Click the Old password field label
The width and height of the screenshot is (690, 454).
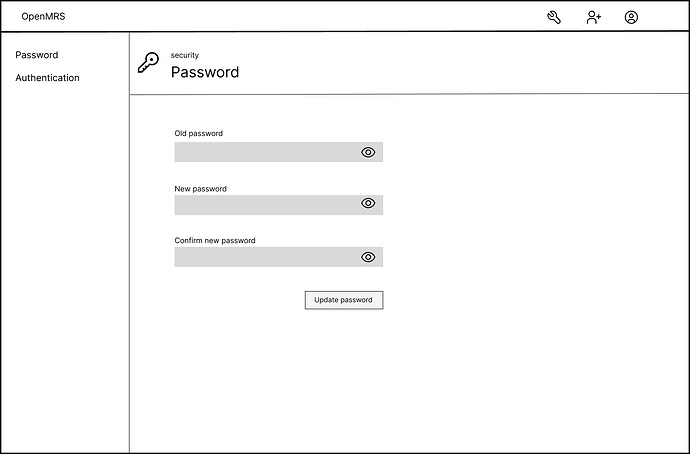[x=198, y=133]
